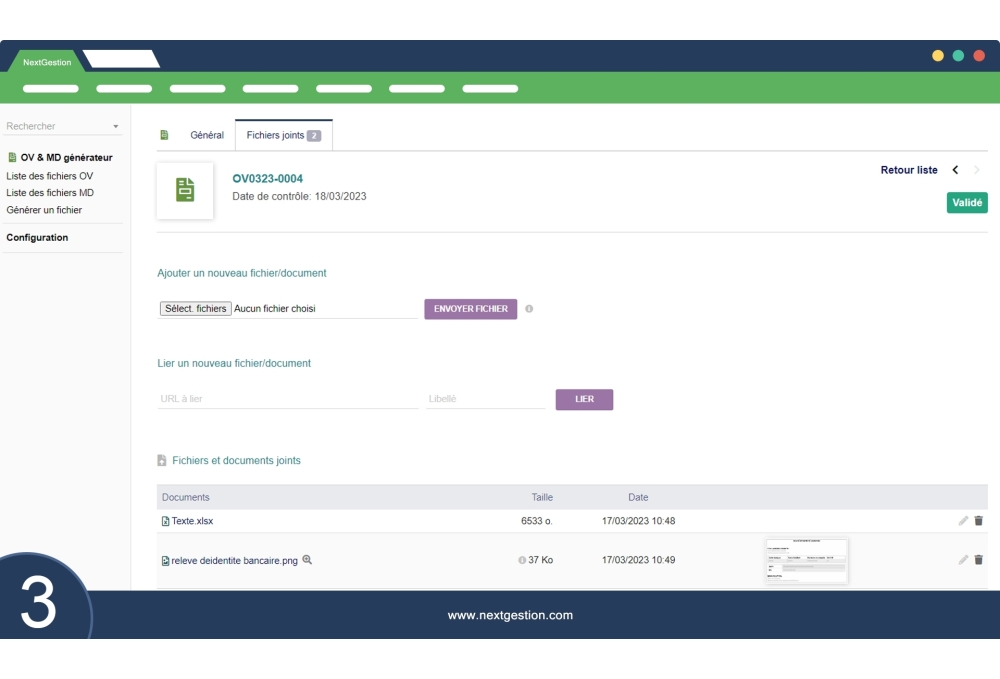The height and width of the screenshot is (679, 1000).
Task: Switch to the Fichiers joints tab
Action: click(x=276, y=134)
